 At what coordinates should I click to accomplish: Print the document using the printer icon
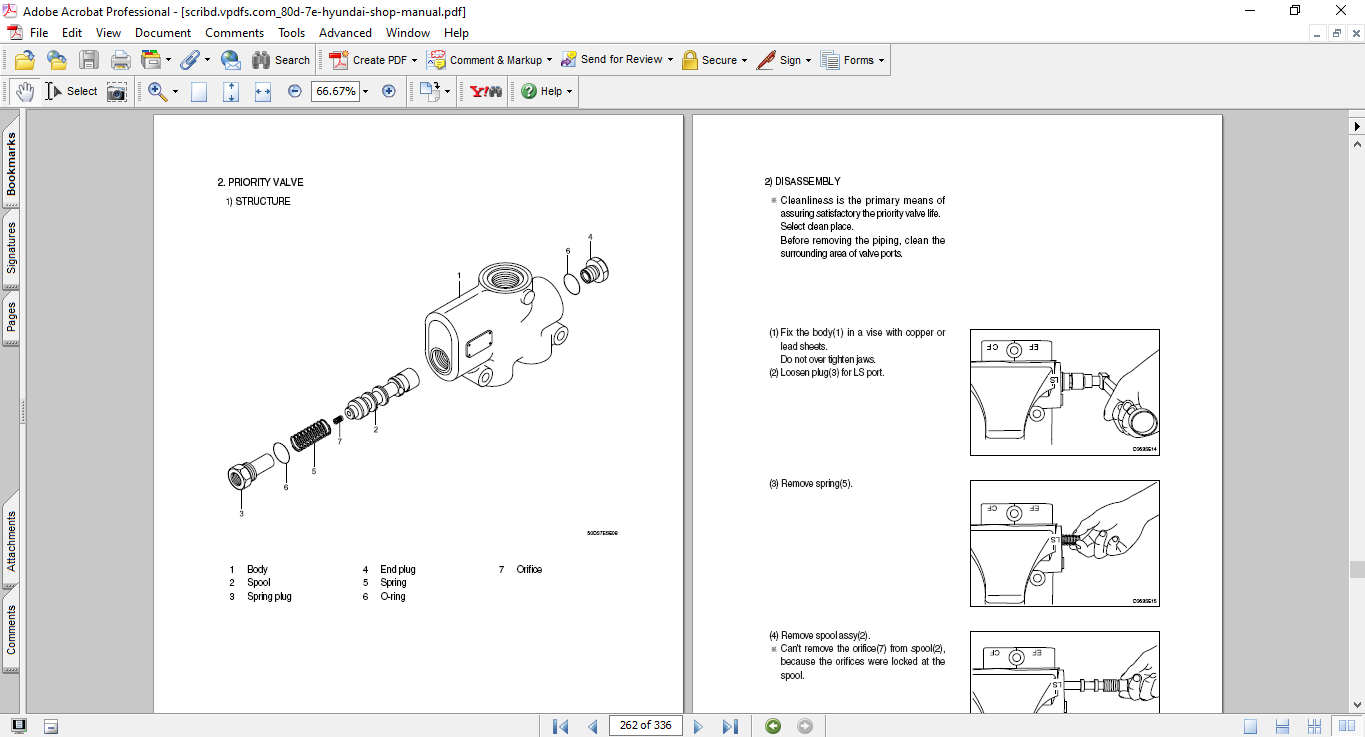coord(120,60)
